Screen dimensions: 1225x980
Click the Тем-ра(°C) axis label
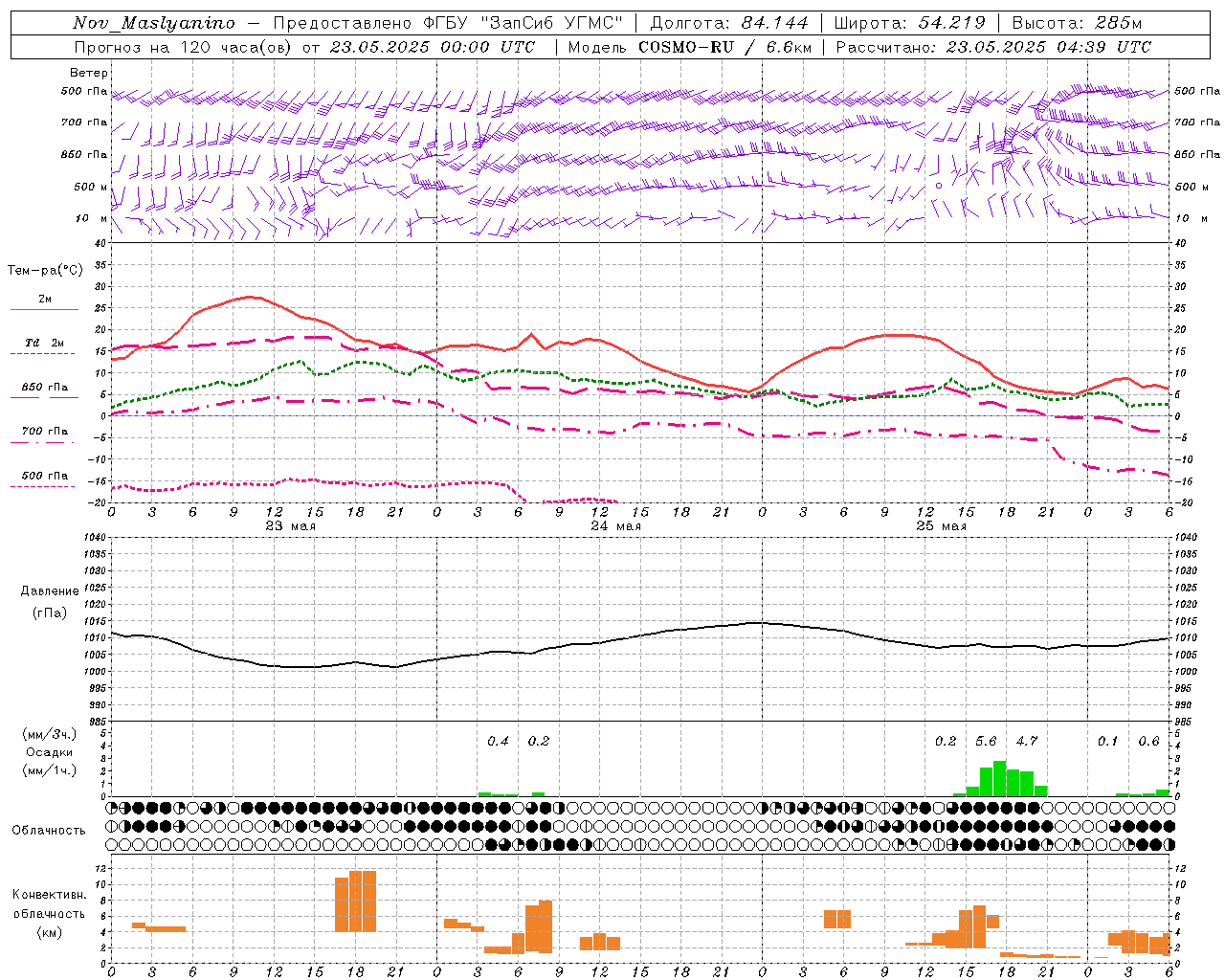coord(45,271)
